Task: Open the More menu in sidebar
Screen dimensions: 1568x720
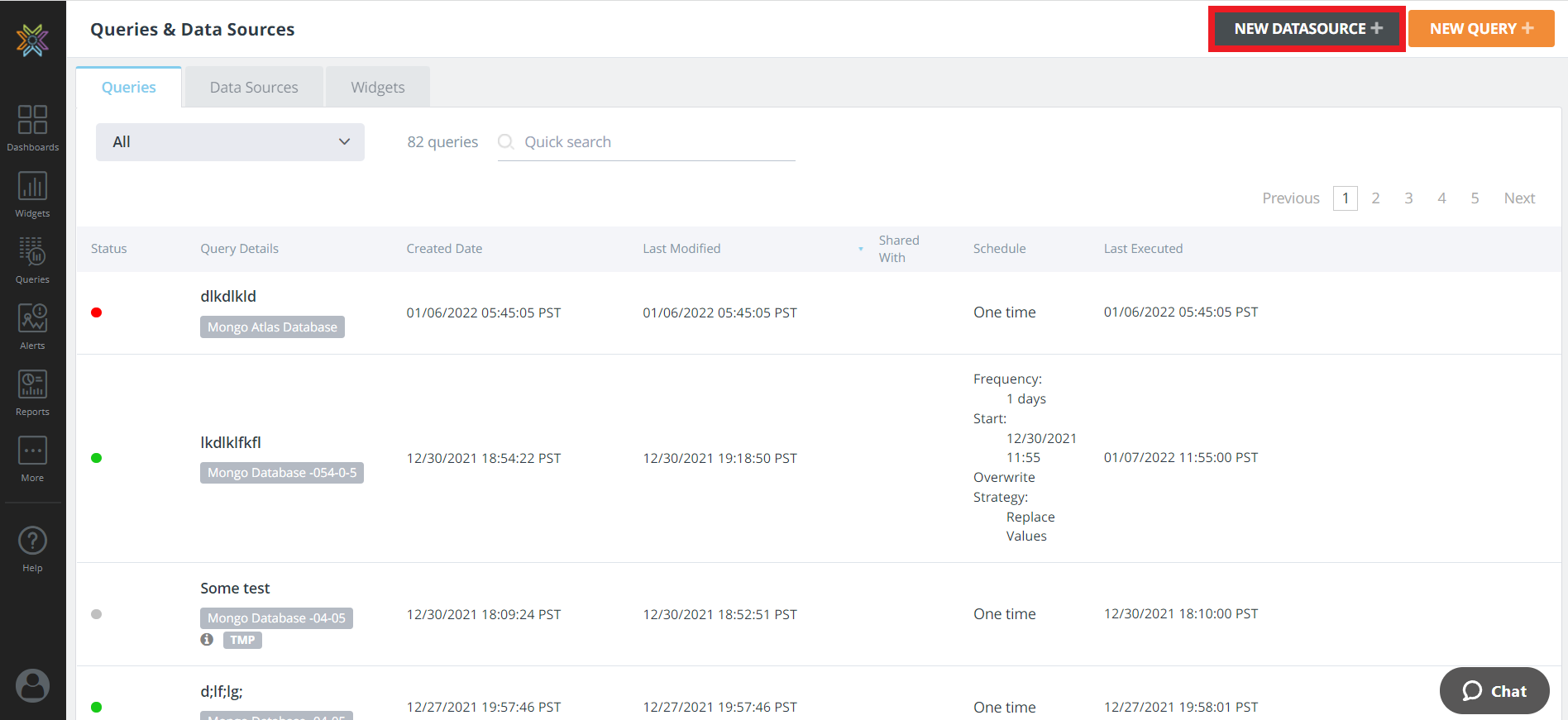Action: (x=32, y=459)
